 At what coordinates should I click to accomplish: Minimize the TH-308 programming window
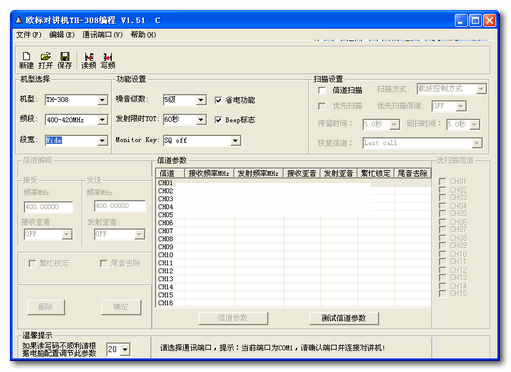[461, 21]
